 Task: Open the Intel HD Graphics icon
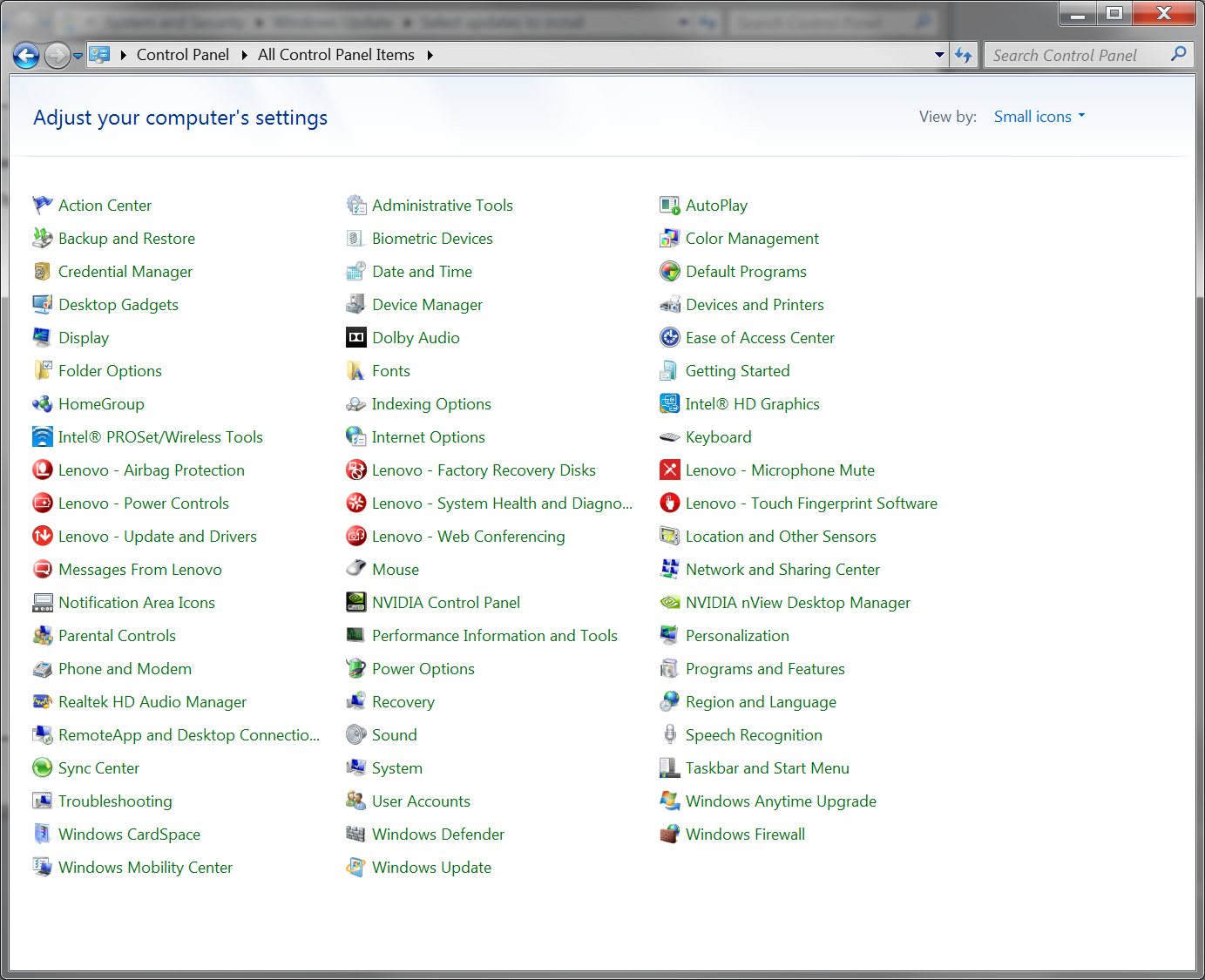[669, 404]
